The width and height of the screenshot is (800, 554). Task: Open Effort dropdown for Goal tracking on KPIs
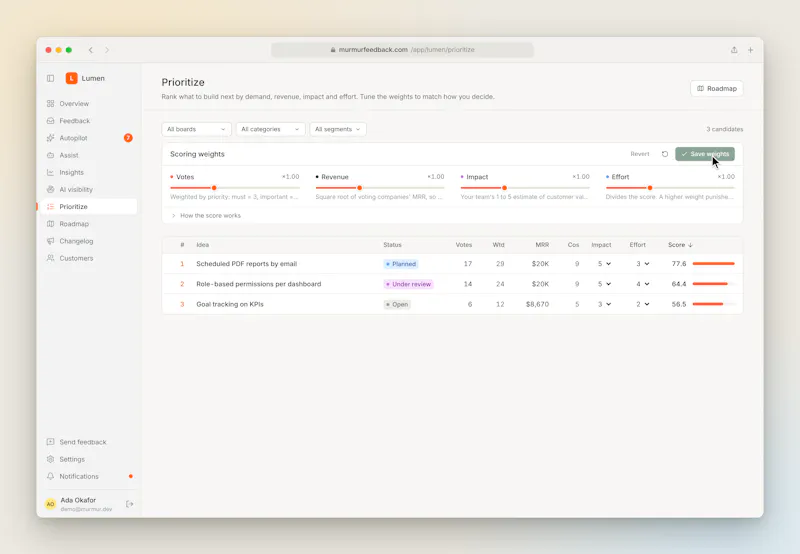(642, 304)
